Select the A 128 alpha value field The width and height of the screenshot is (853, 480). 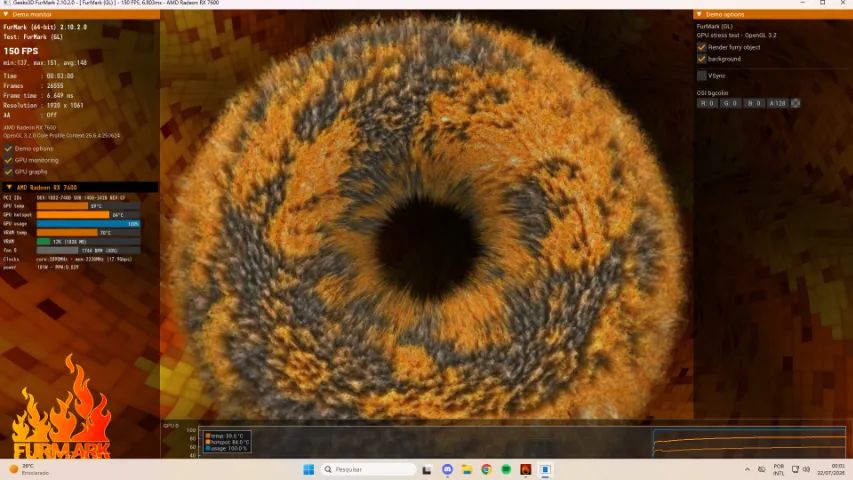coord(777,103)
